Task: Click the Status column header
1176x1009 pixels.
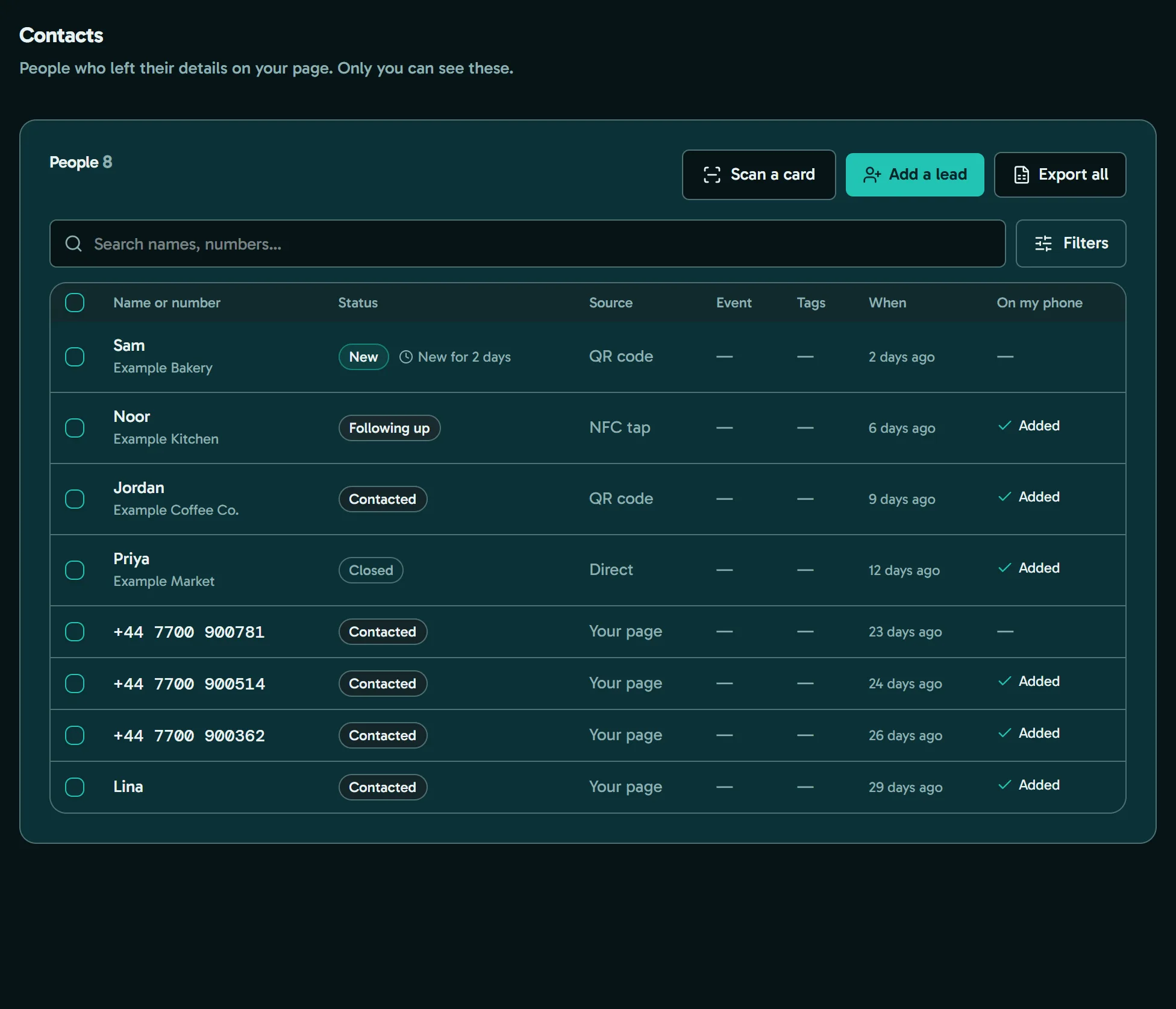Action: (x=358, y=303)
